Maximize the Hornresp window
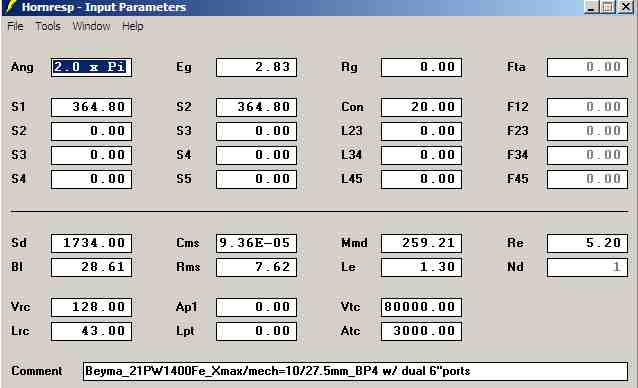Viewport: 638px width, 388px height. [607, 7]
